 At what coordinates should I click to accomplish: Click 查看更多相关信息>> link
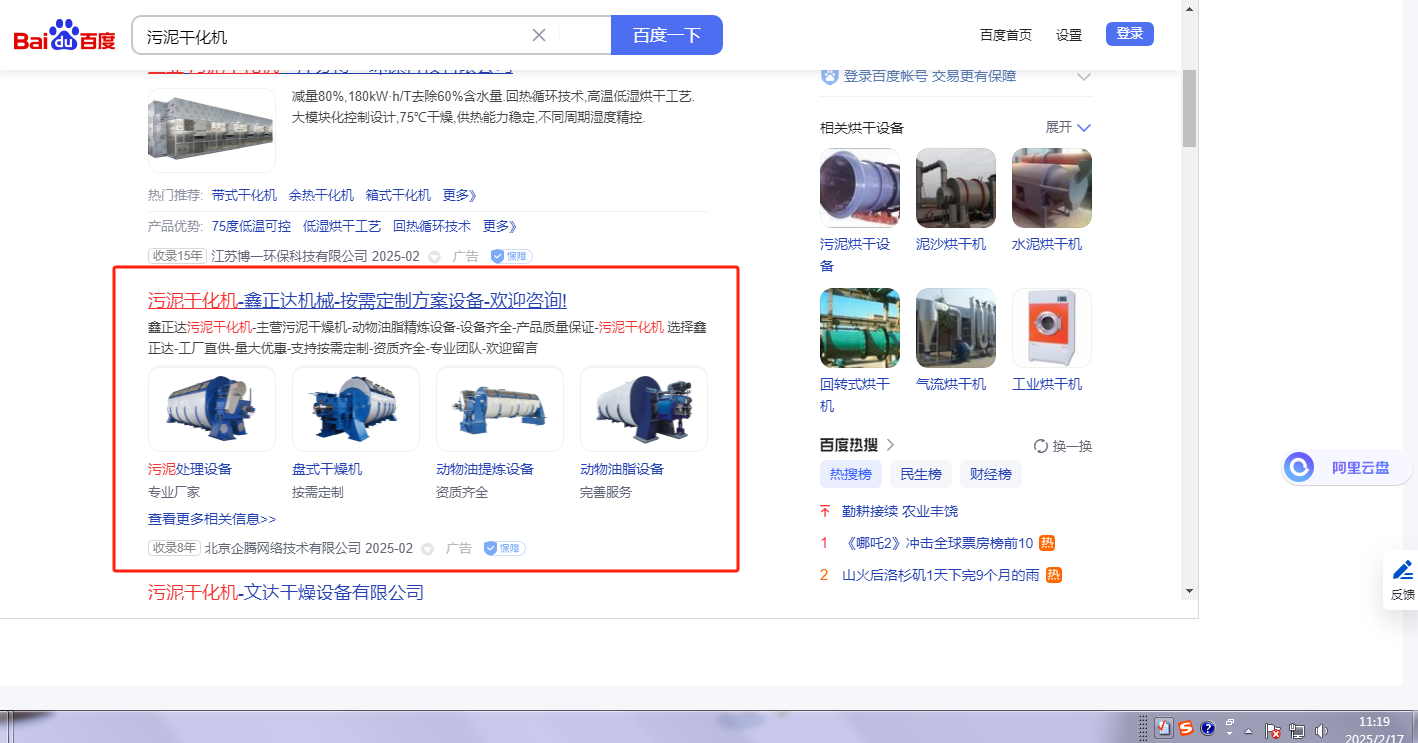click(x=212, y=519)
